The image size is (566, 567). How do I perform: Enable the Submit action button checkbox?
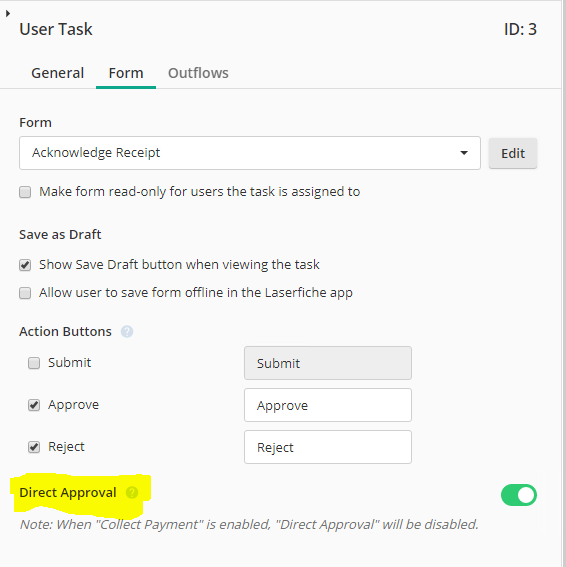pos(34,363)
